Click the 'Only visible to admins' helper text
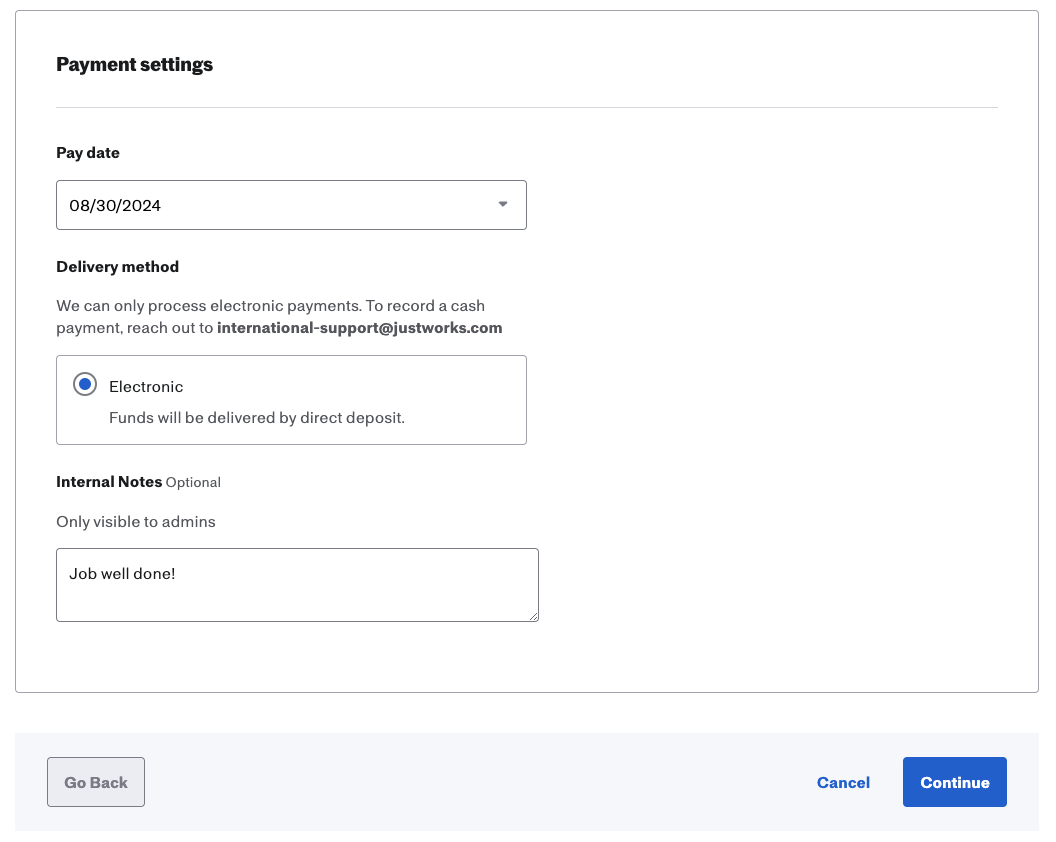The height and width of the screenshot is (842, 1056). pyautogui.click(x=135, y=521)
